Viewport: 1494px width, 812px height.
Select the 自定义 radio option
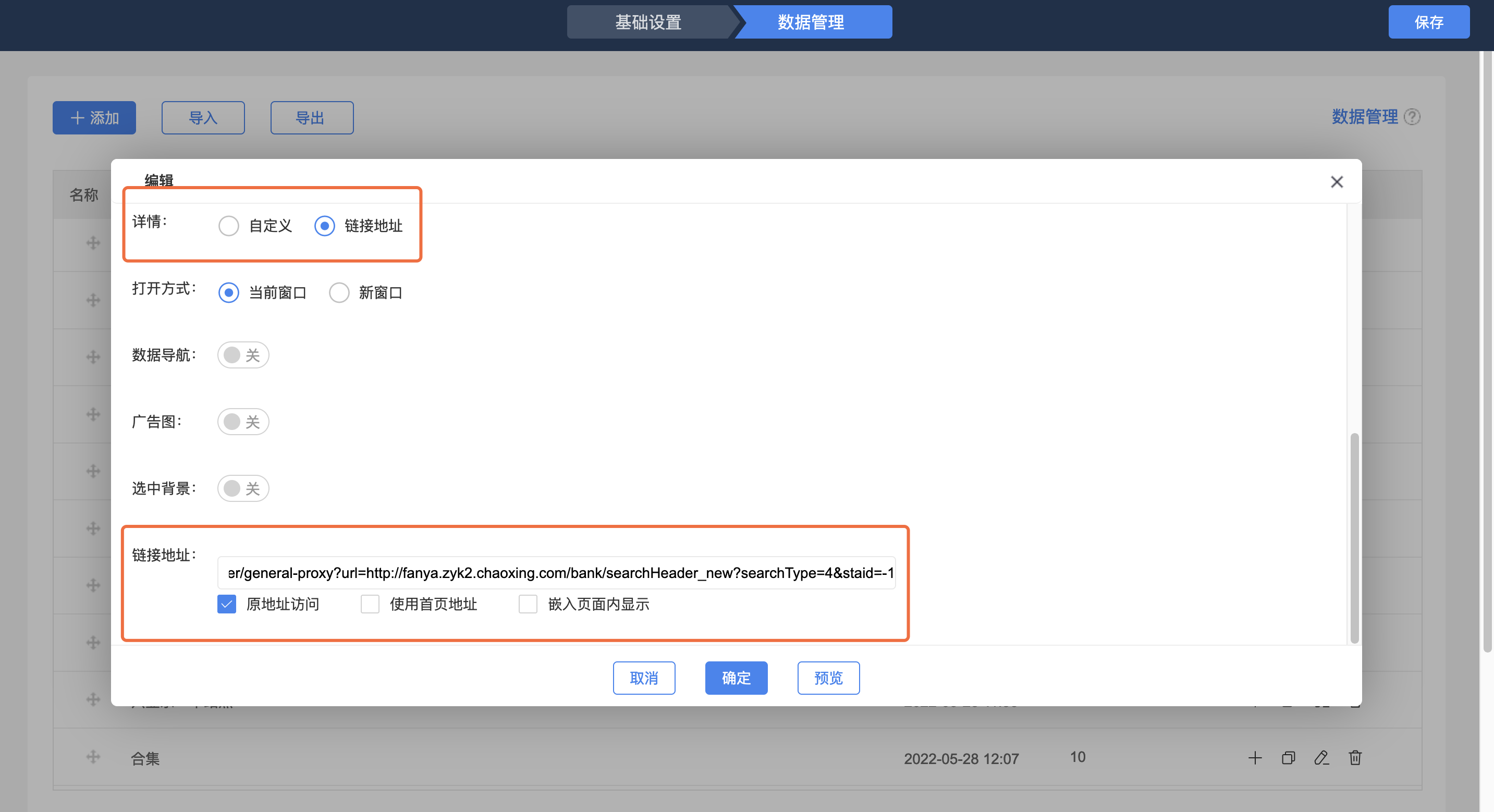click(x=228, y=226)
